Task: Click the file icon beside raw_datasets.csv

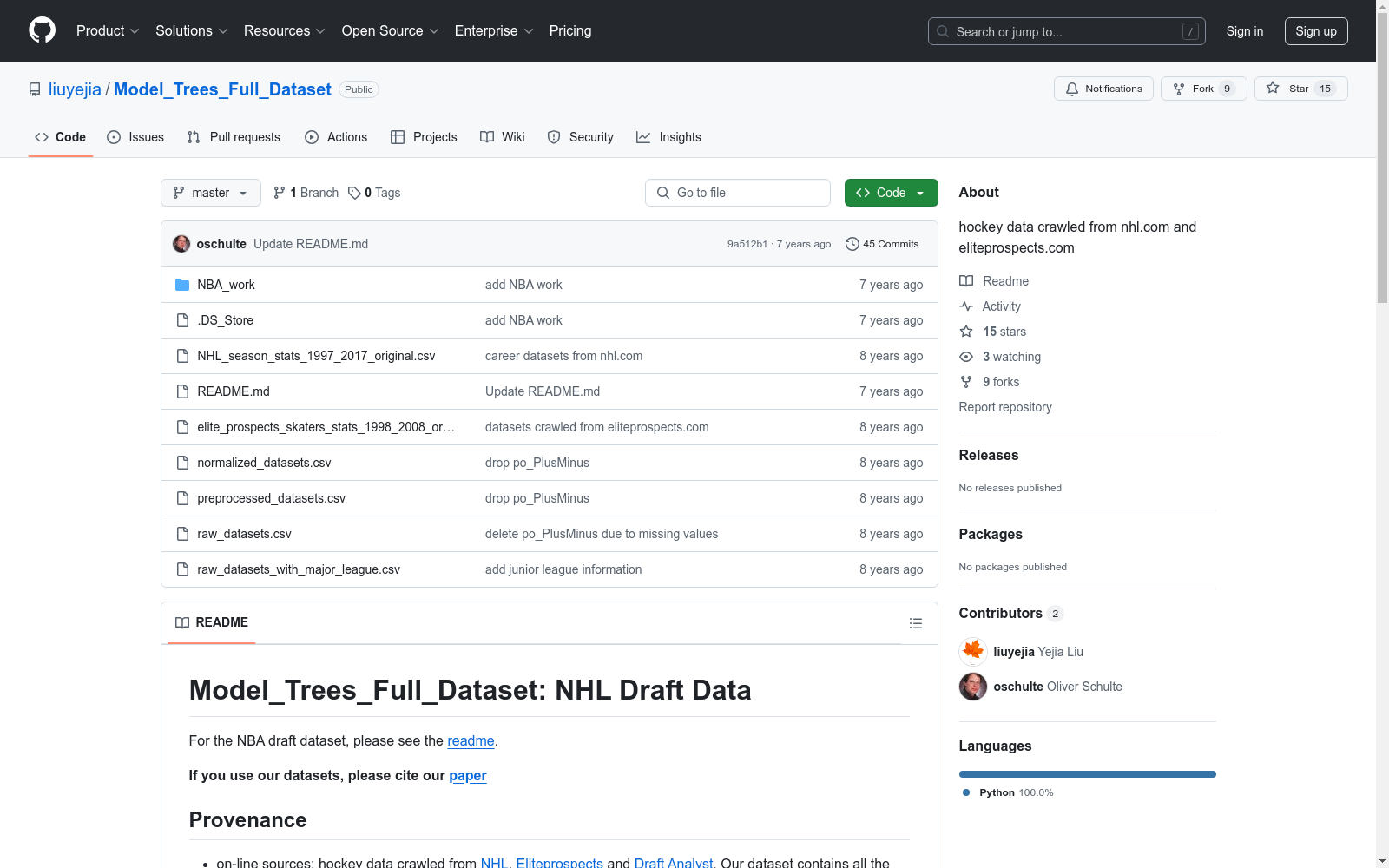Action: tap(182, 534)
